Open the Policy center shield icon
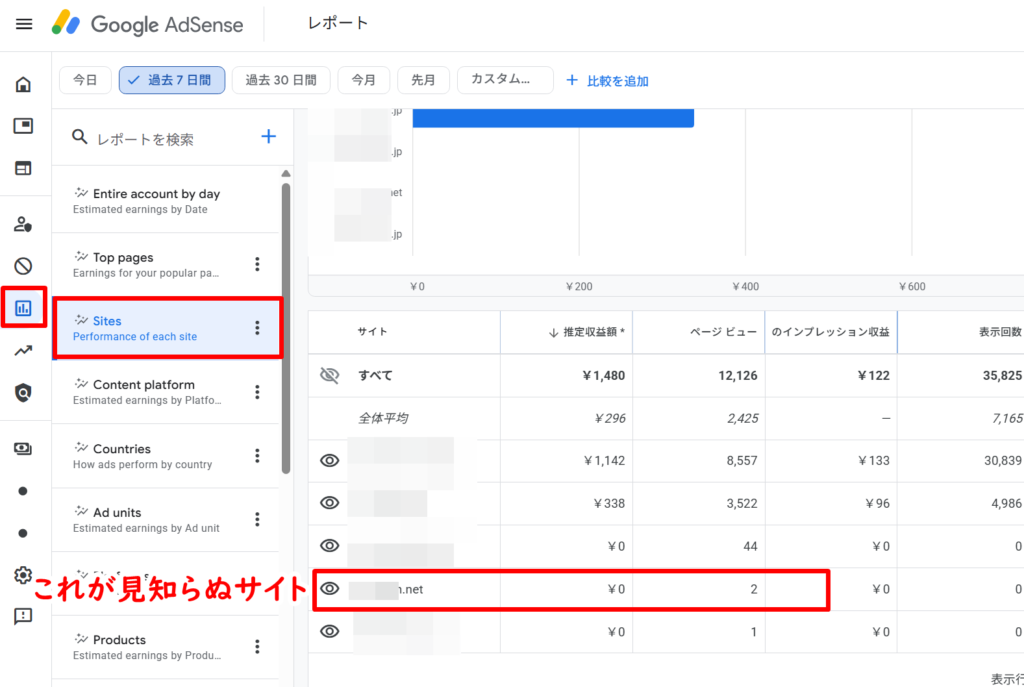 [x=24, y=390]
